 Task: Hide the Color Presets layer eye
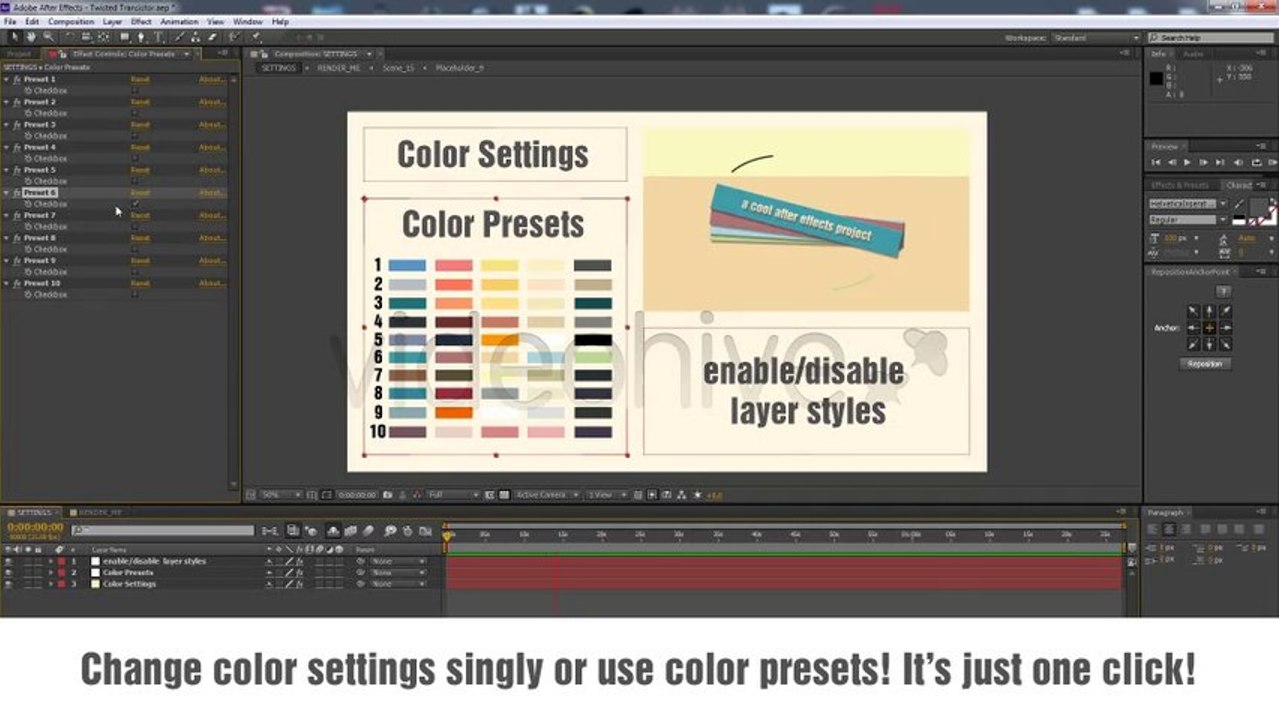pyautogui.click(x=9, y=572)
